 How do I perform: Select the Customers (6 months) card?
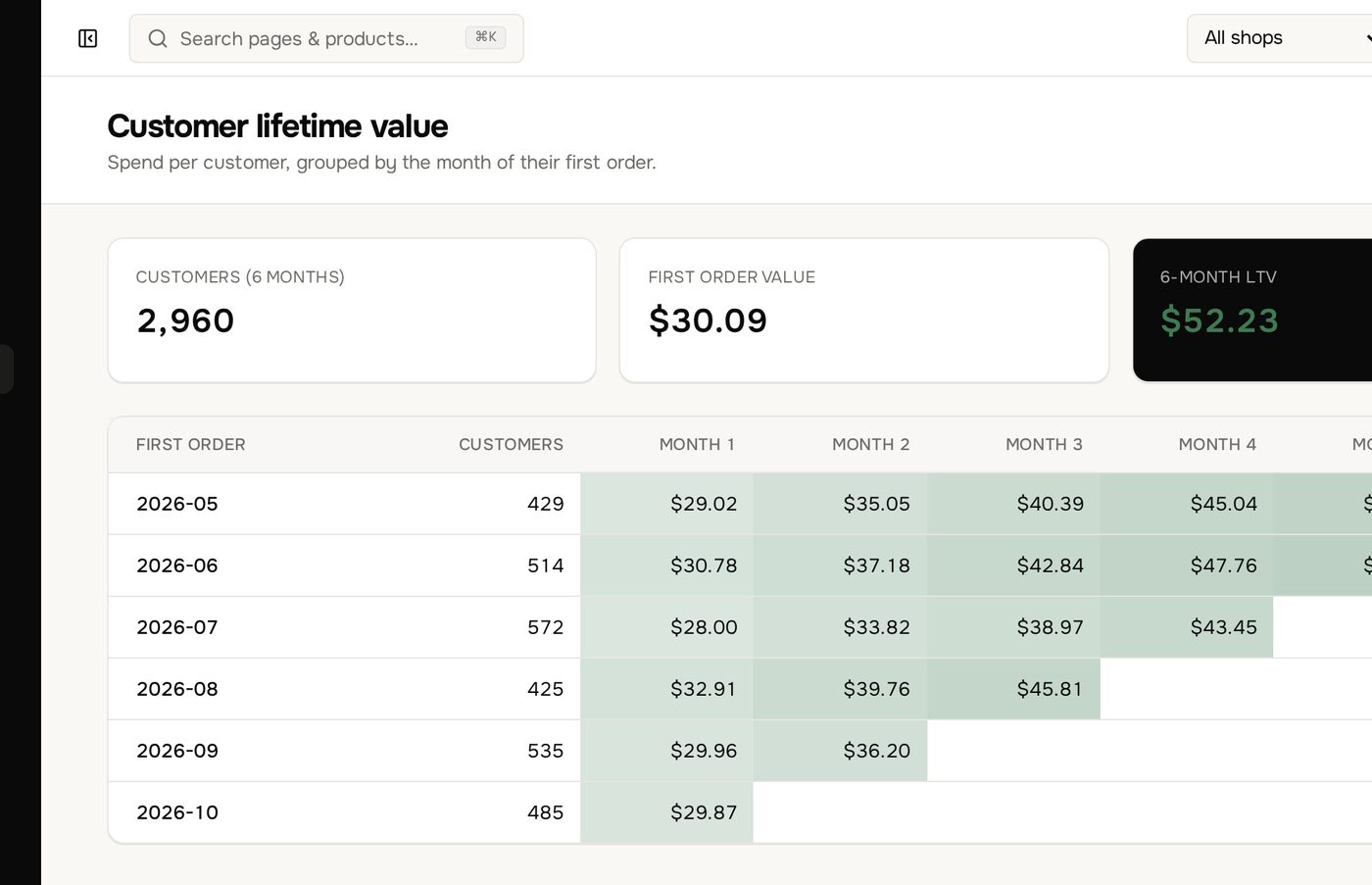tap(352, 310)
